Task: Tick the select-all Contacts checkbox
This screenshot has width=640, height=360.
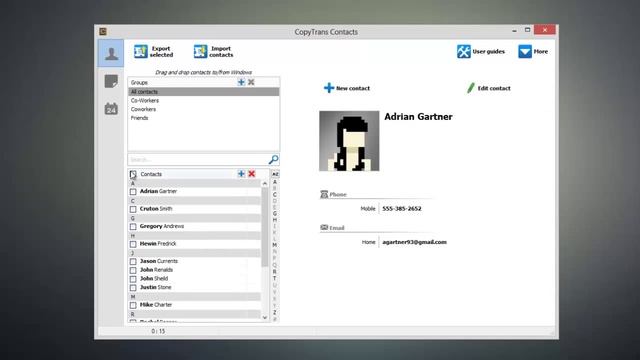Action: 133,174
